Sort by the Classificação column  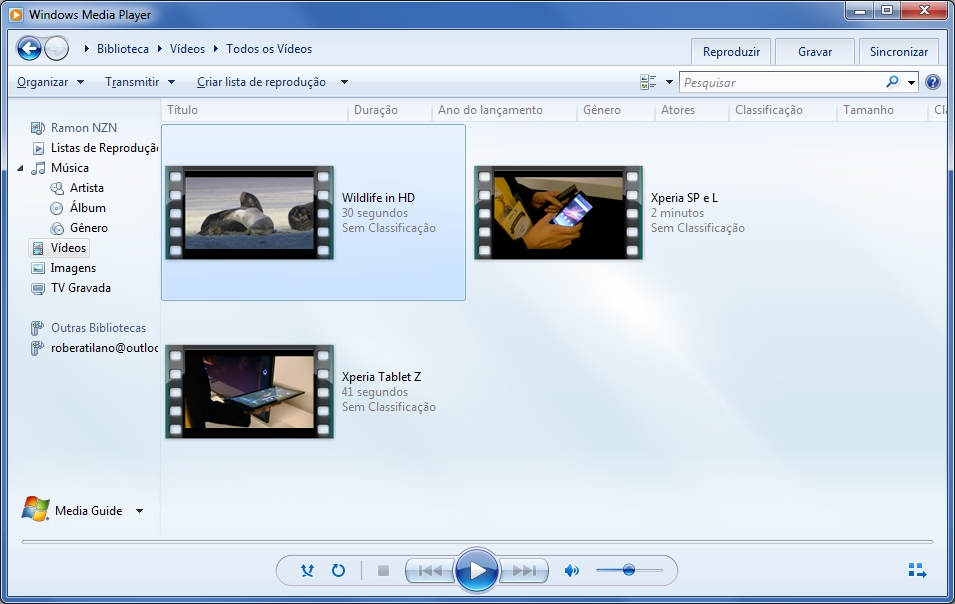click(783, 110)
